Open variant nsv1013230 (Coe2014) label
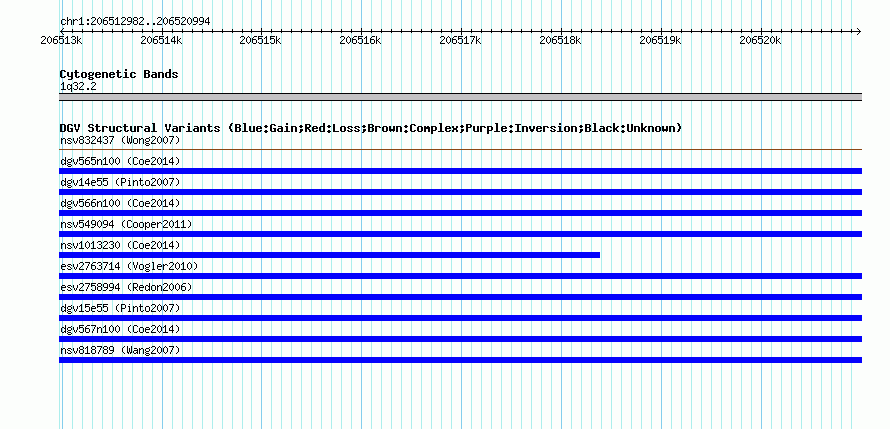The height and width of the screenshot is (429, 890). (120, 245)
